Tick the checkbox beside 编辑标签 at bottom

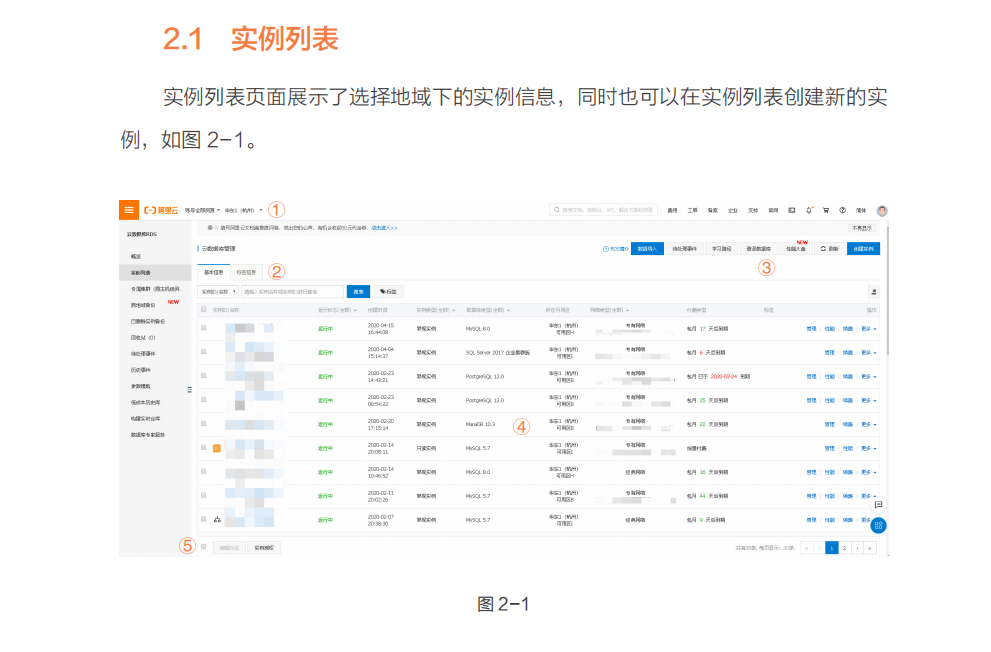point(204,545)
